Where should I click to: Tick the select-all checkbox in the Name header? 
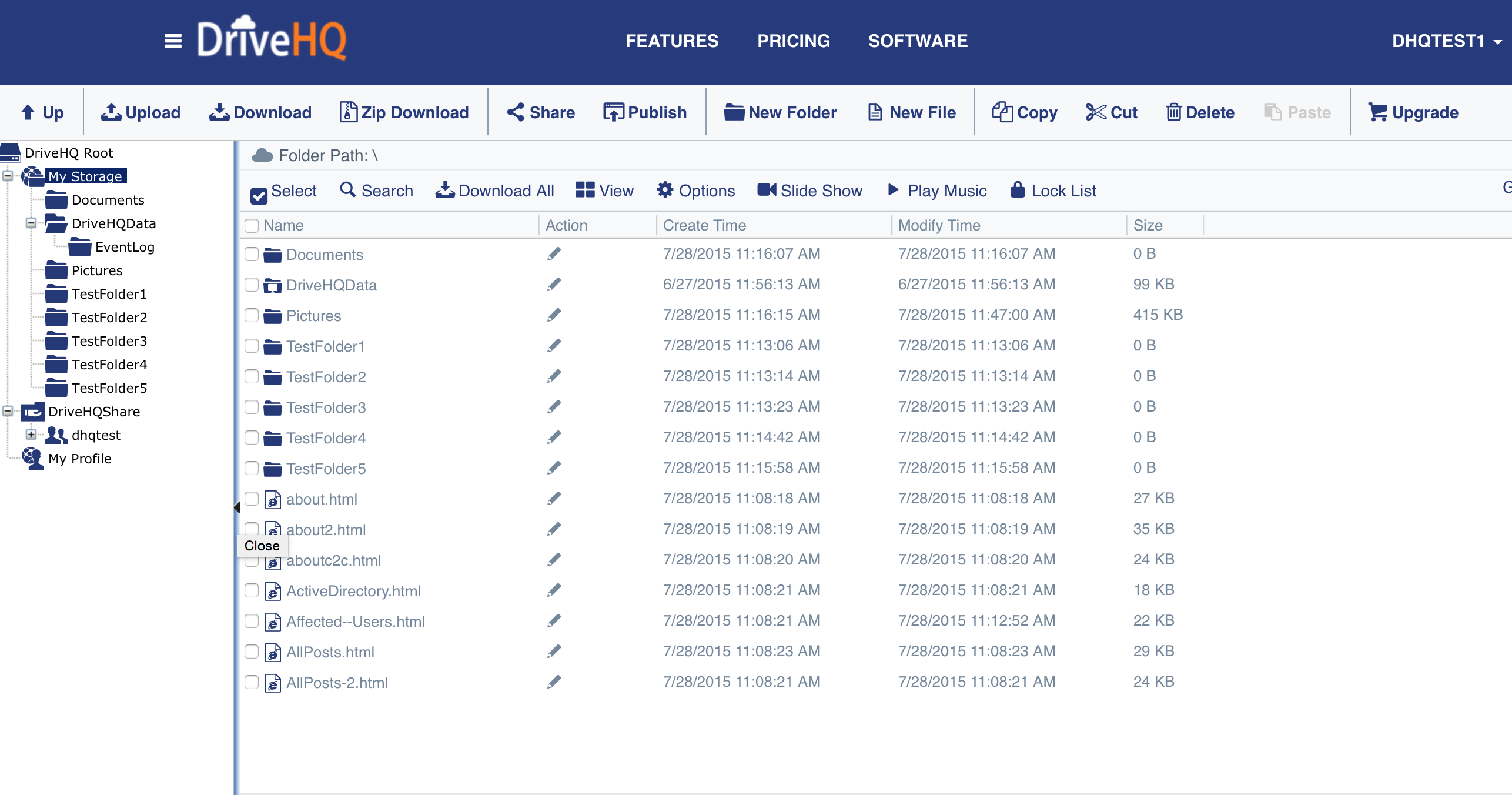(252, 225)
